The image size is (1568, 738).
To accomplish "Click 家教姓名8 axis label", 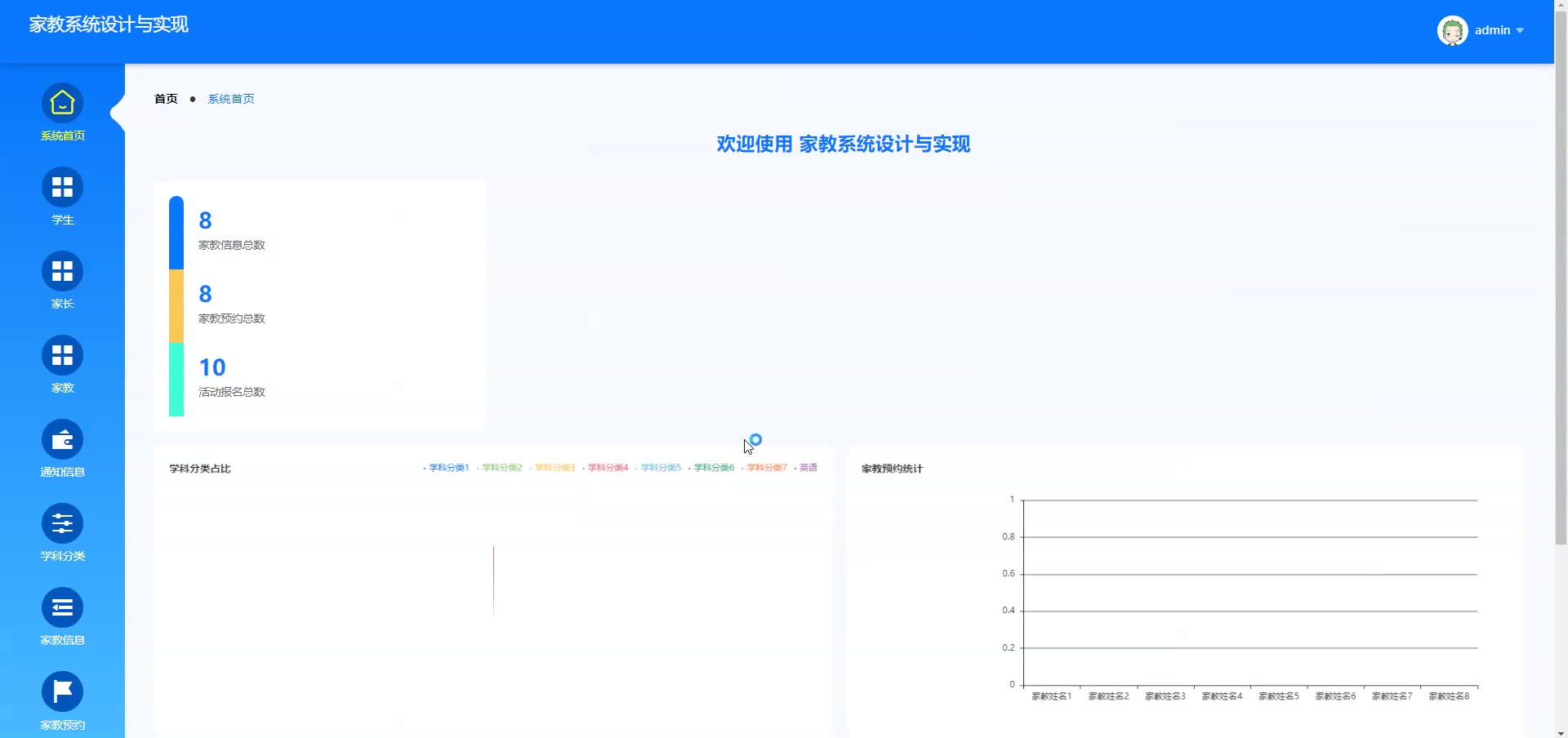I will tap(1449, 696).
